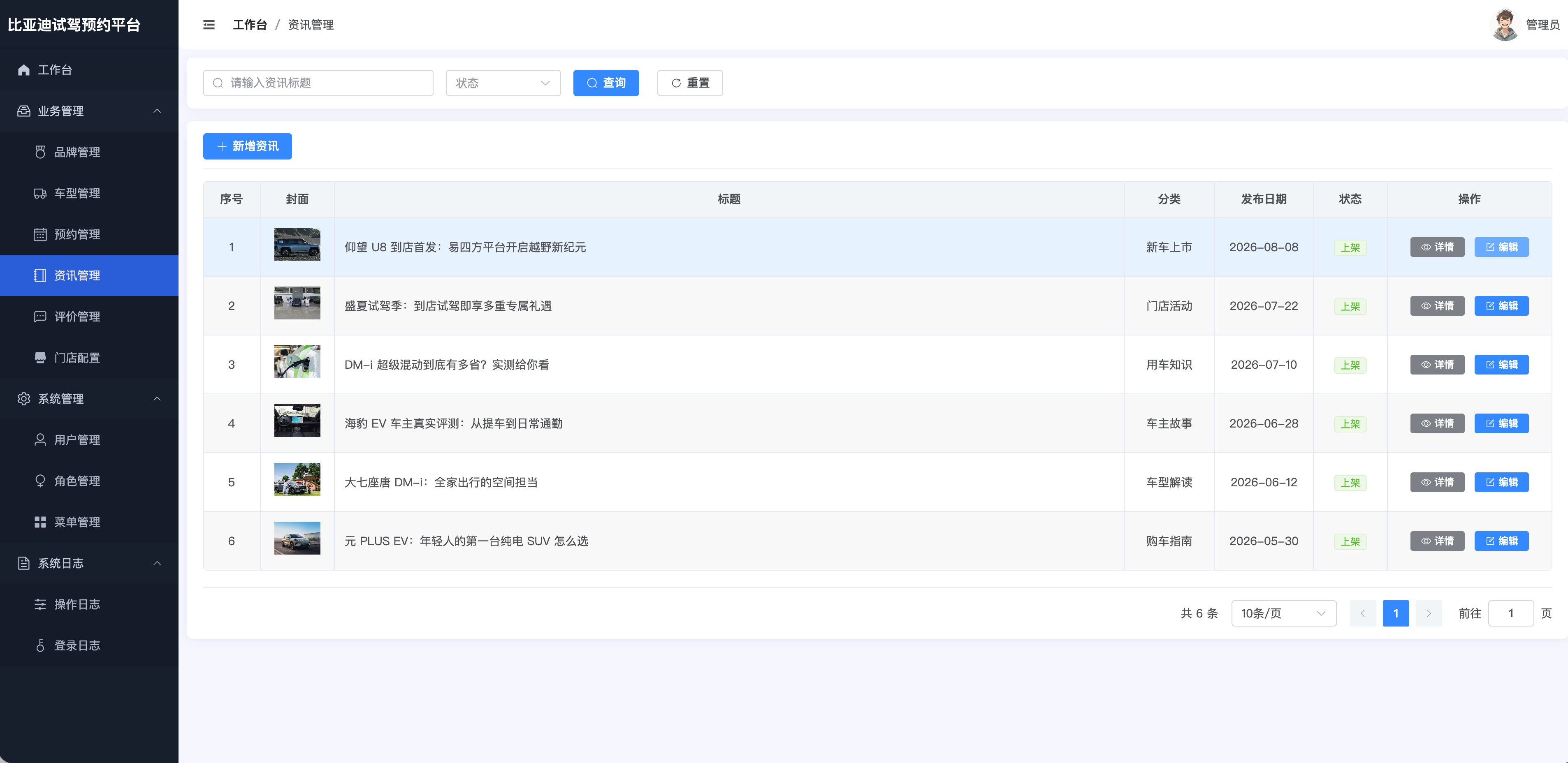Select 资讯管理 in the sidebar
The image size is (1568, 763).
pyautogui.click(x=90, y=275)
